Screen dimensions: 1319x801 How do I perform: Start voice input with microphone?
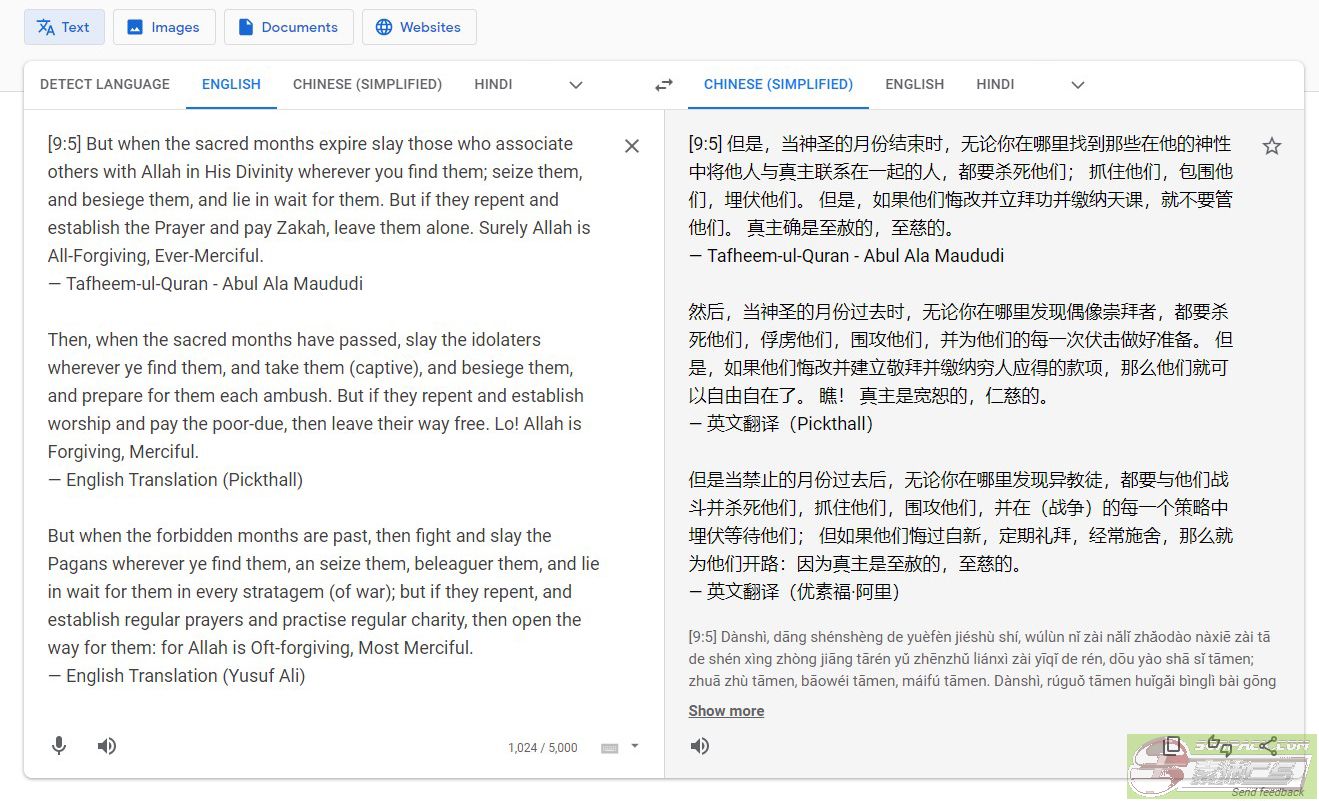point(59,746)
